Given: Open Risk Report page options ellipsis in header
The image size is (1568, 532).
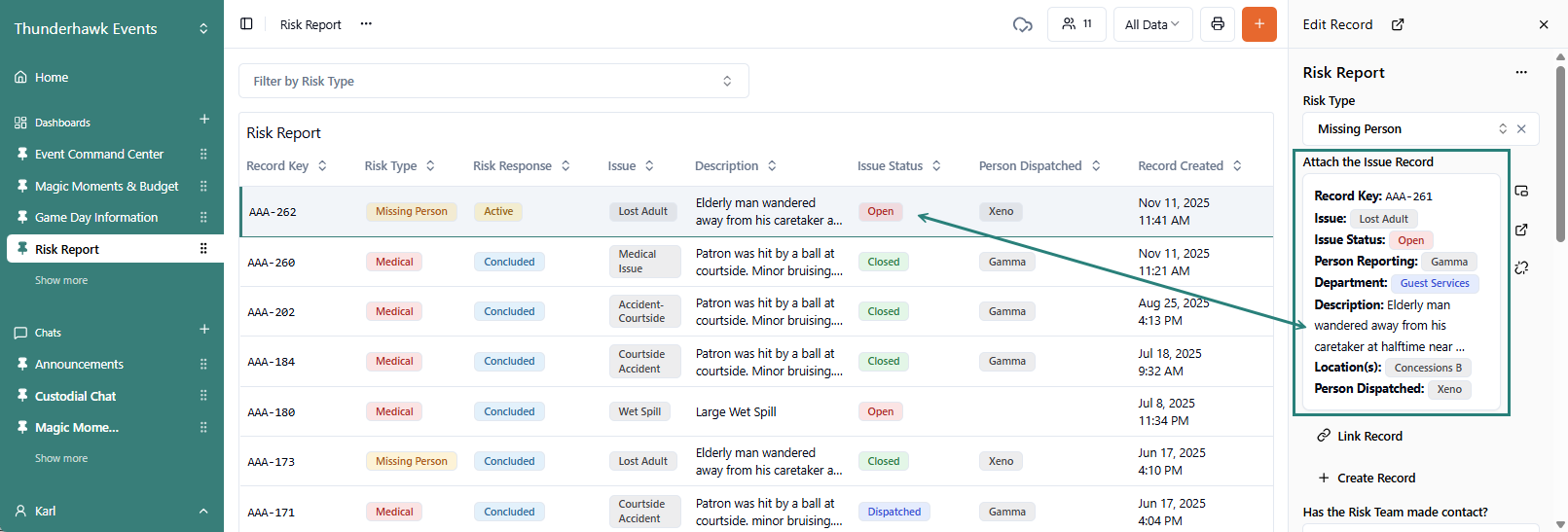Looking at the screenshot, I should (x=366, y=24).
